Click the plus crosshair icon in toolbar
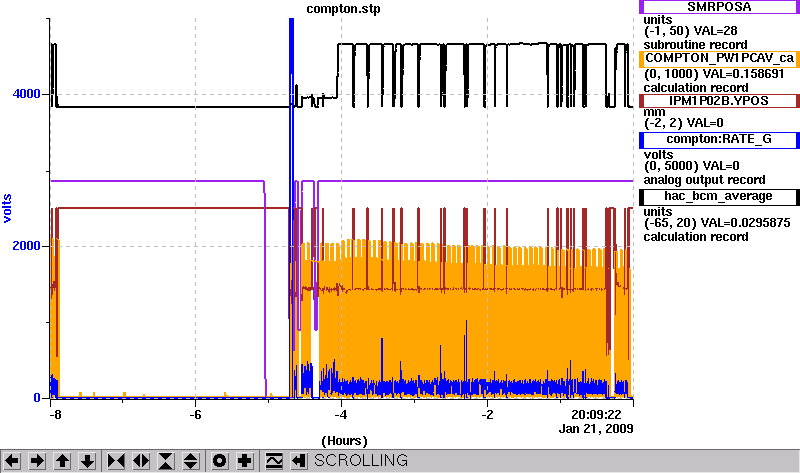Image resolution: width=800 pixels, height=473 pixels. point(244,461)
